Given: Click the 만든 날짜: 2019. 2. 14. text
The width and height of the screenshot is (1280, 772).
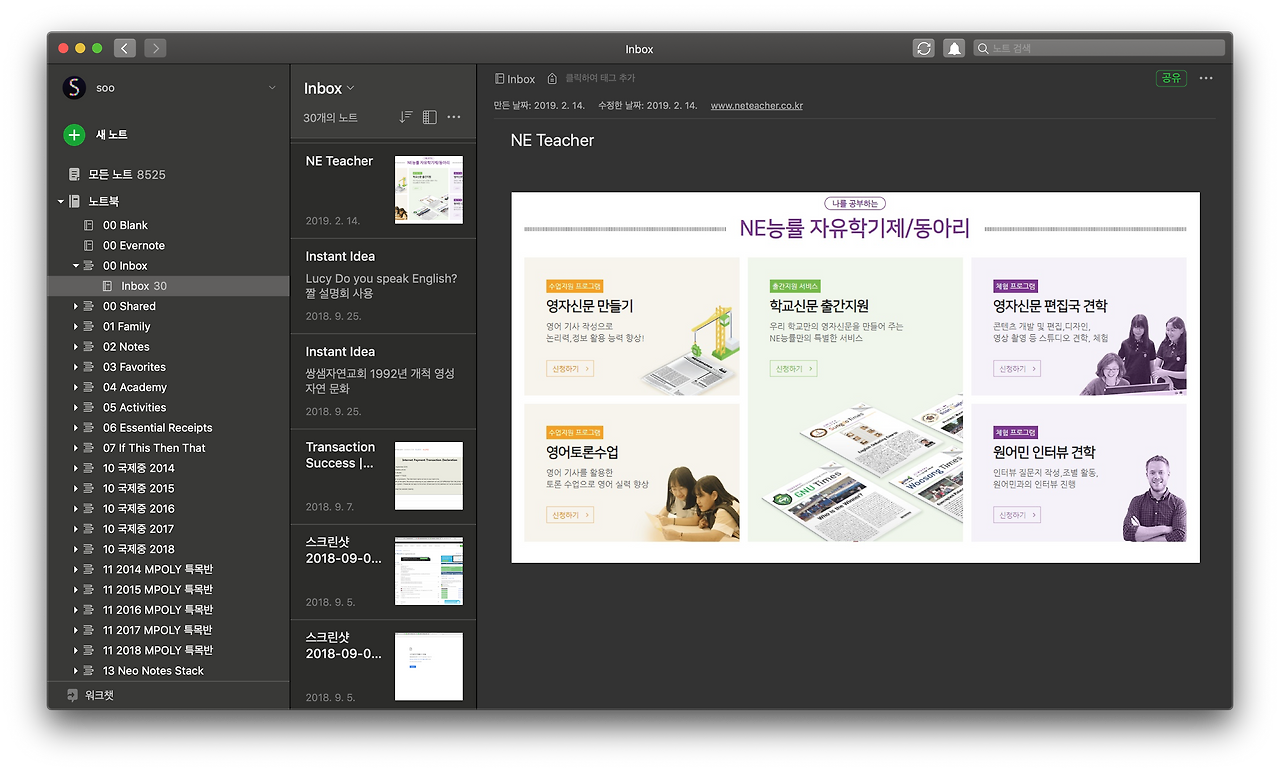Looking at the screenshot, I should (540, 106).
